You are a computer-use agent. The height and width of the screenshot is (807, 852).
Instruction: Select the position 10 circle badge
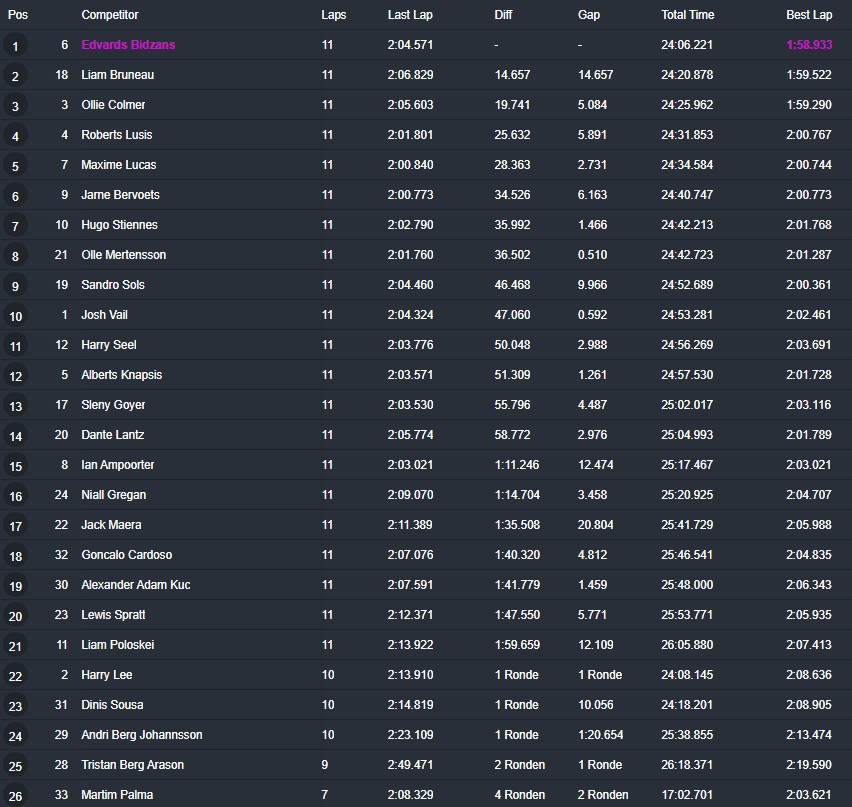tap(15, 316)
